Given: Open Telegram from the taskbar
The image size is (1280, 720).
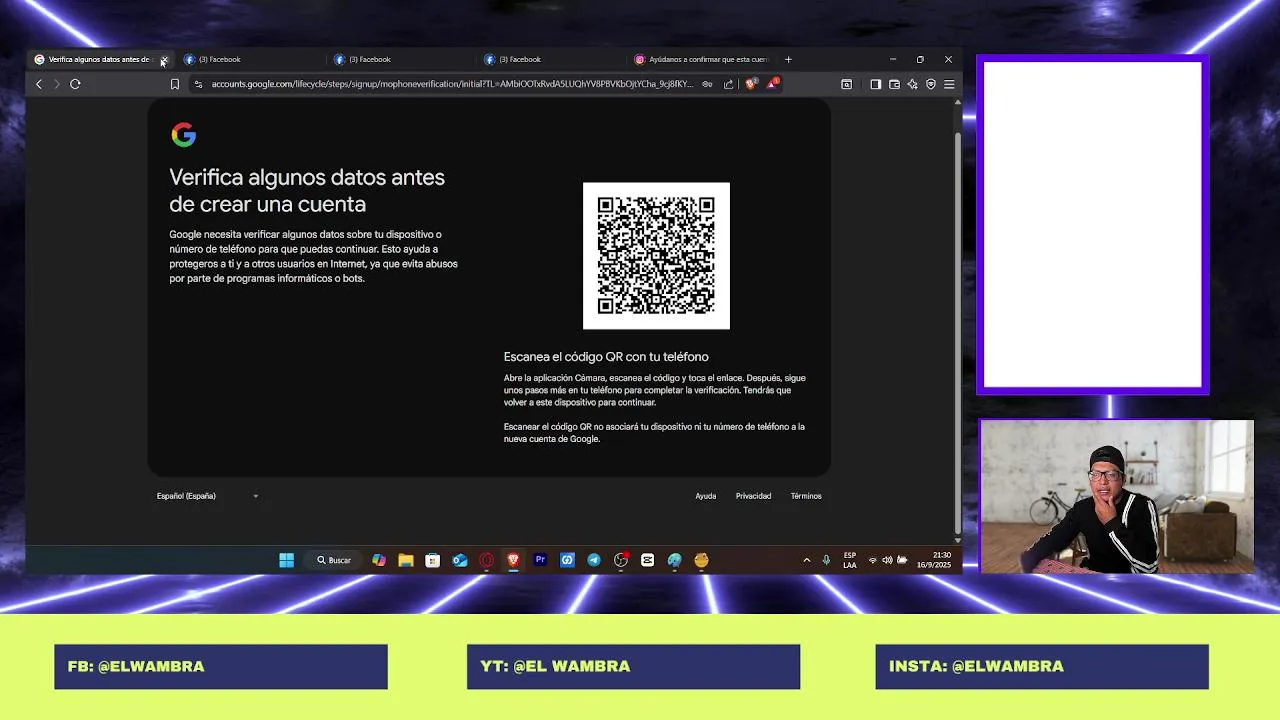Looking at the screenshot, I should tap(594, 560).
